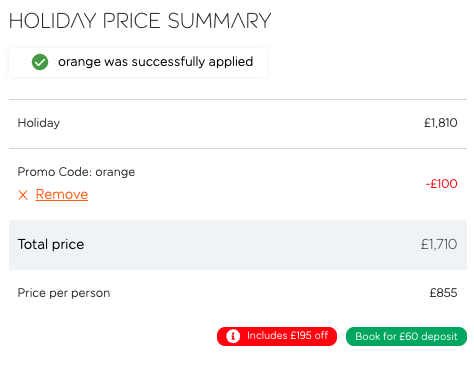Click the £1,810 holiday price
Screen dimensions: 474x371
pos(440,123)
